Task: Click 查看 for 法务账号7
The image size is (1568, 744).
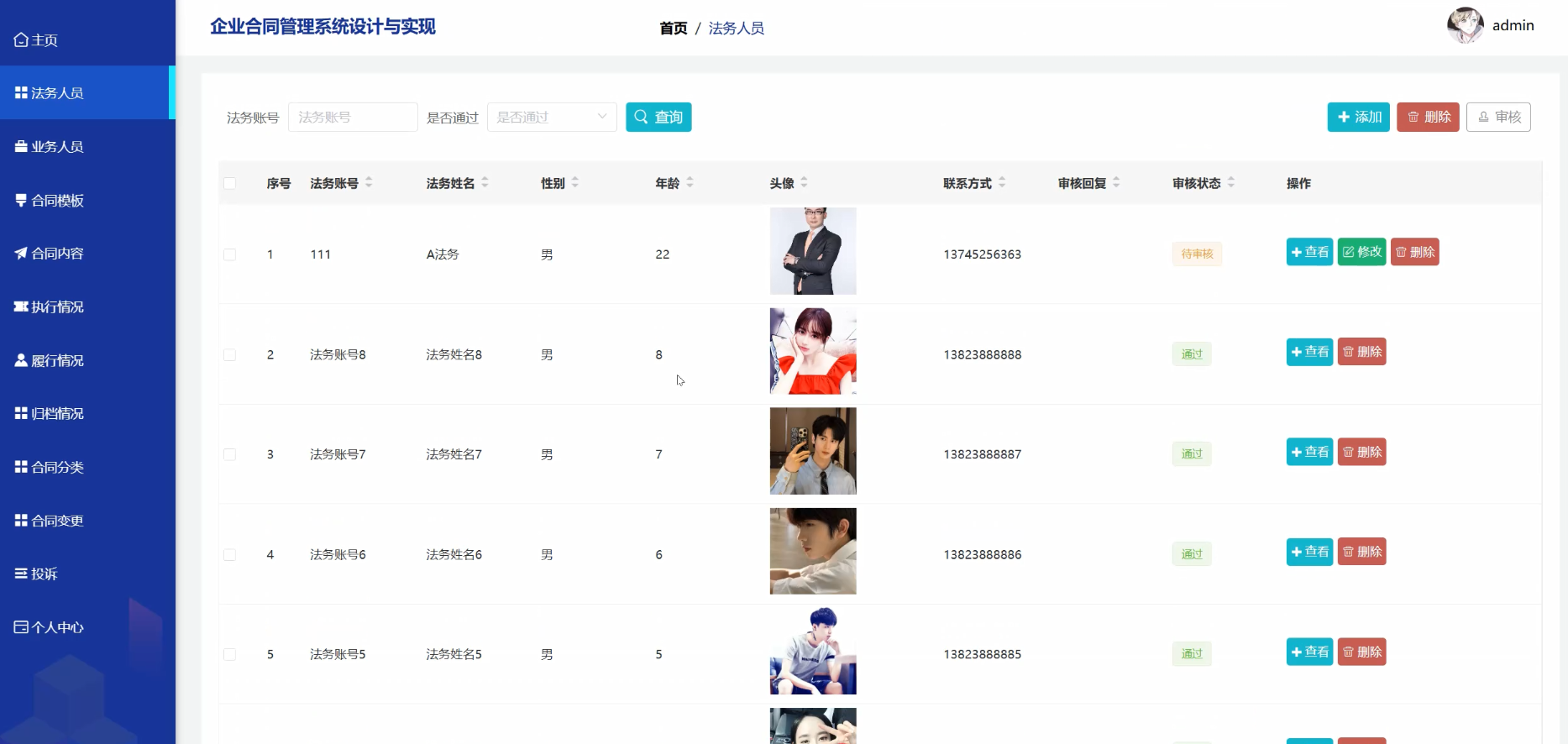Action: 1309,452
